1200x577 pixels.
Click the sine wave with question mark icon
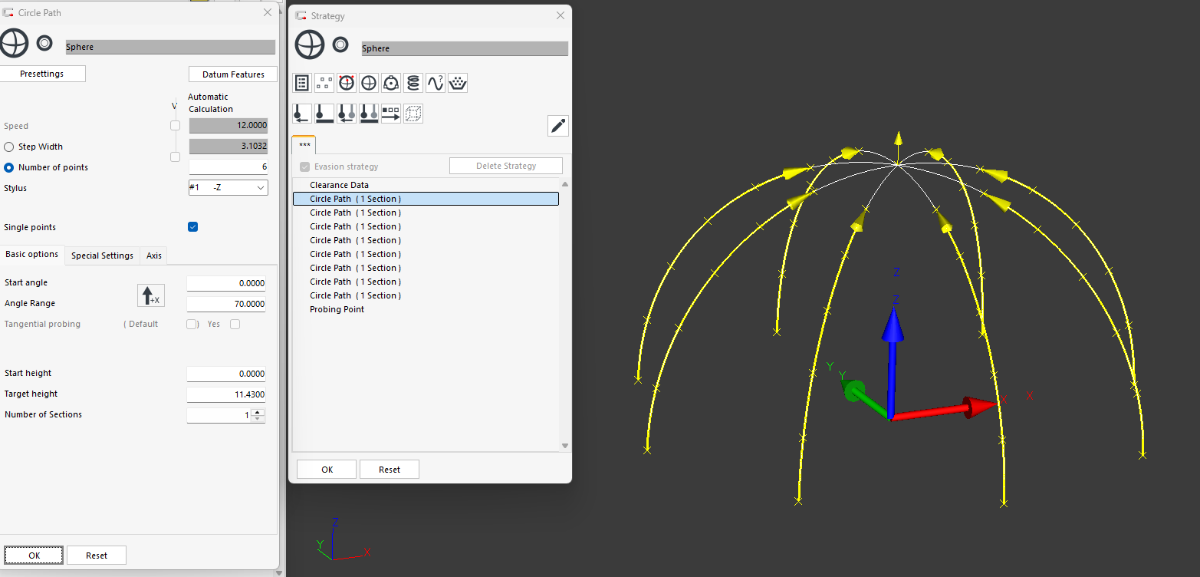(x=435, y=83)
